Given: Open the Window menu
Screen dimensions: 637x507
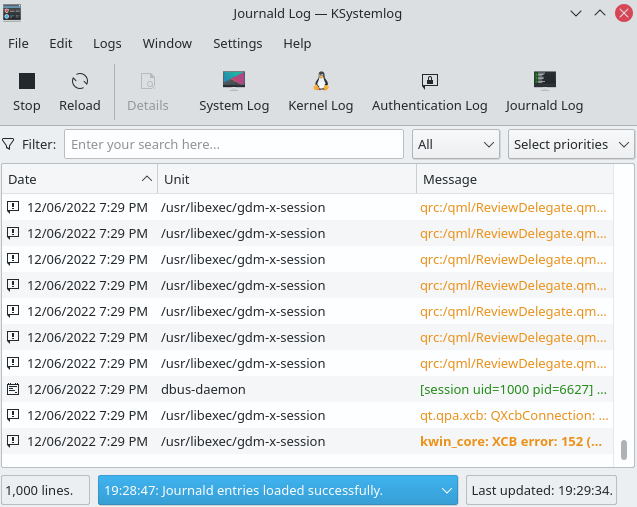Looking at the screenshot, I should coord(167,43).
